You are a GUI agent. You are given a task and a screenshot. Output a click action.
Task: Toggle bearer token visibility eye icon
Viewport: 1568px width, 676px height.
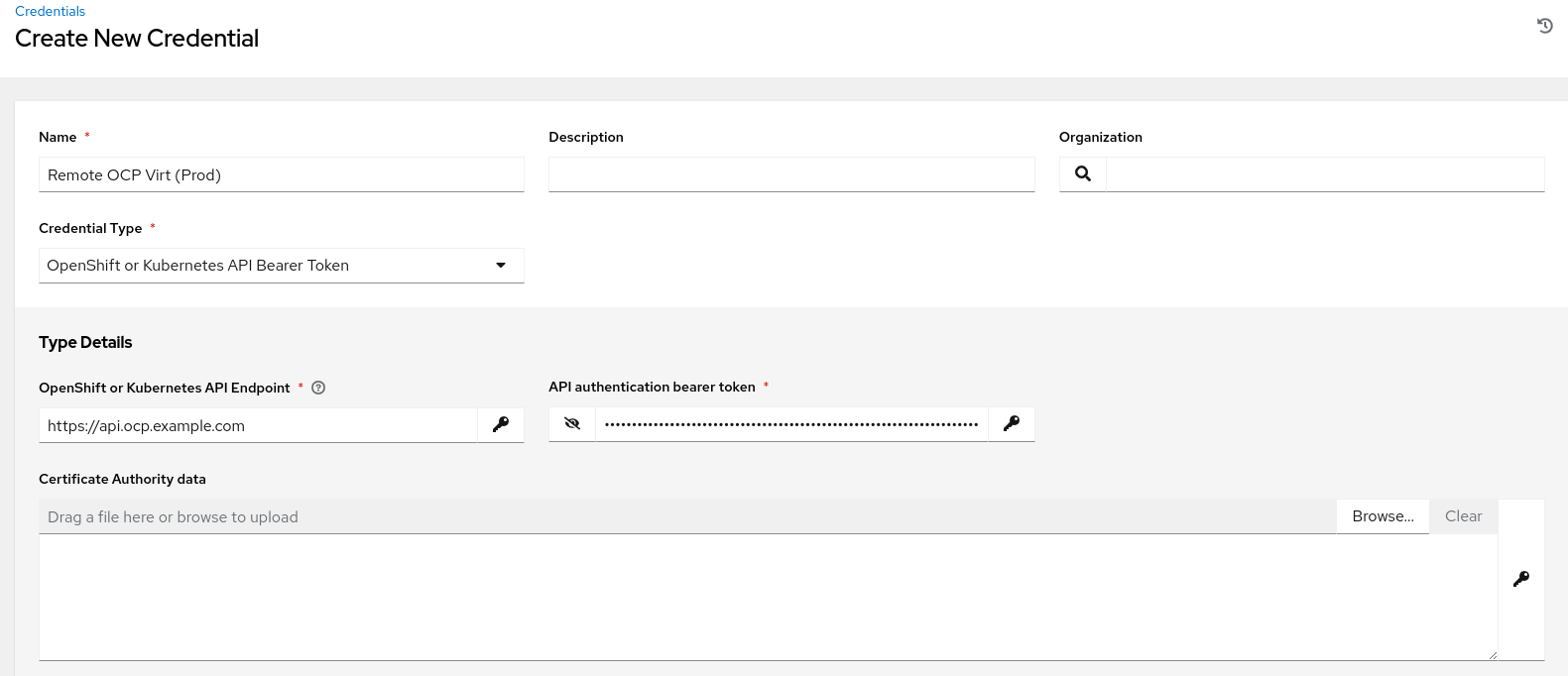click(x=572, y=423)
